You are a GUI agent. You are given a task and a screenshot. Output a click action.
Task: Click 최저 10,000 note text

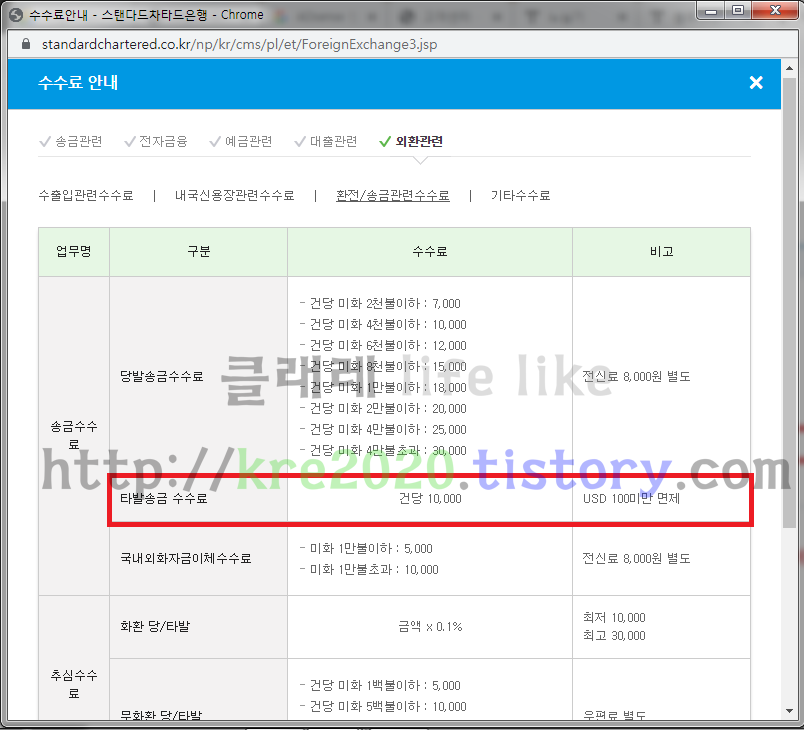pos(614,617)
